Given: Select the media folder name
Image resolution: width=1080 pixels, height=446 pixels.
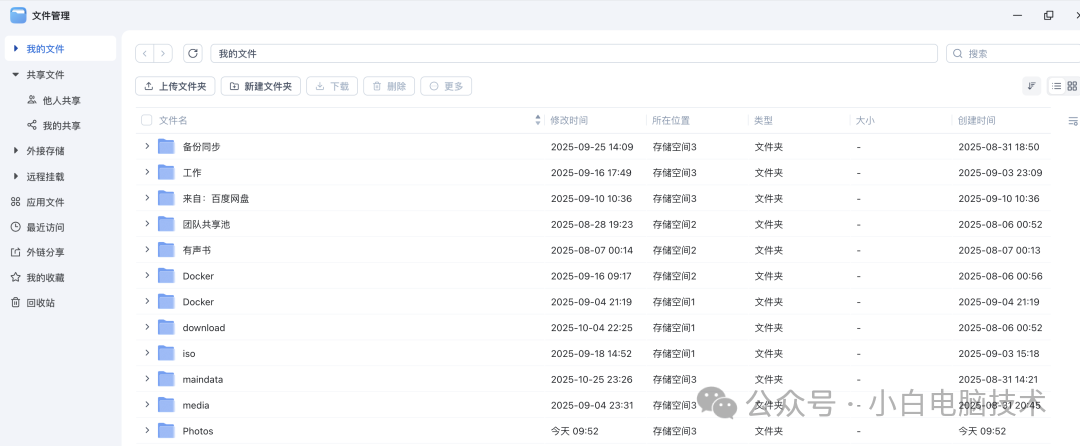Looking at the screenshot, I should click(x=196, y=405).
